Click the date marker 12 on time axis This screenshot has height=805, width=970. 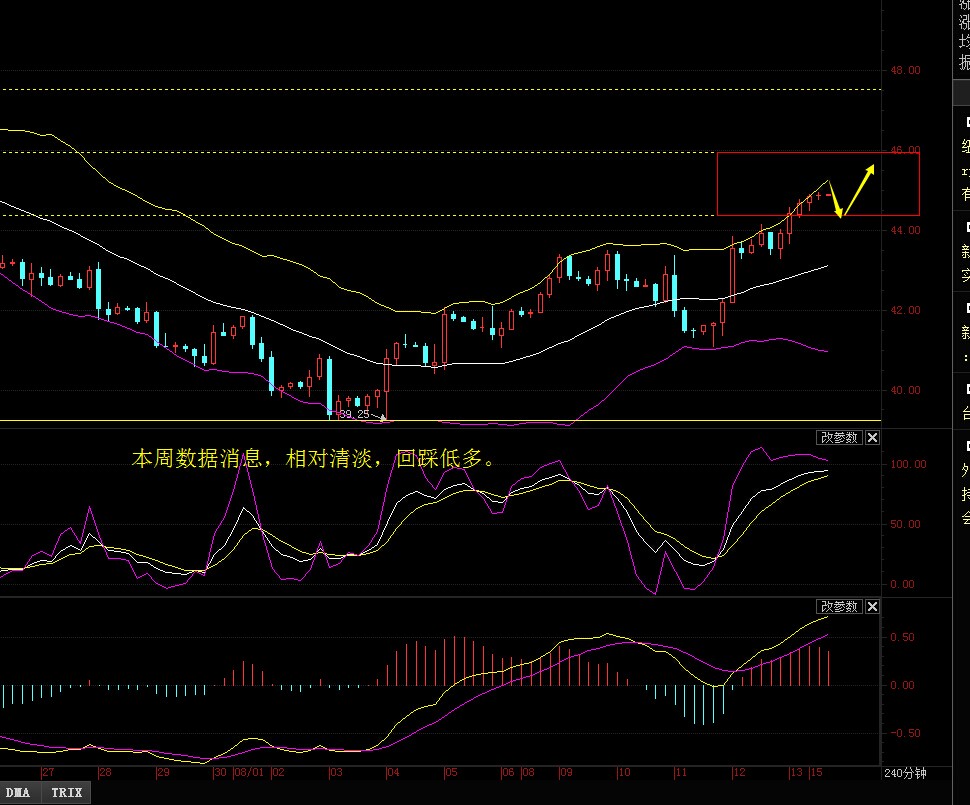(x=738, y=773)
